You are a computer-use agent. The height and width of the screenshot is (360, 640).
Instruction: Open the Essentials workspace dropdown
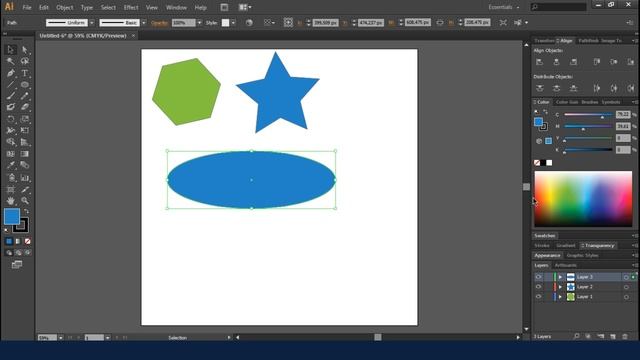(504, 7)
